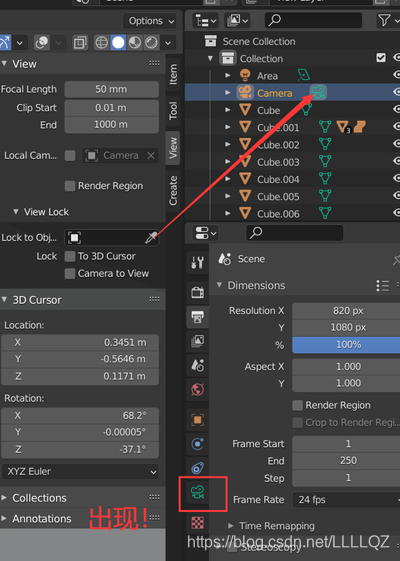The height and width of the screenshot is (561, 400).
Task: Select wireframe viewport shading
Action: [102, 43]
